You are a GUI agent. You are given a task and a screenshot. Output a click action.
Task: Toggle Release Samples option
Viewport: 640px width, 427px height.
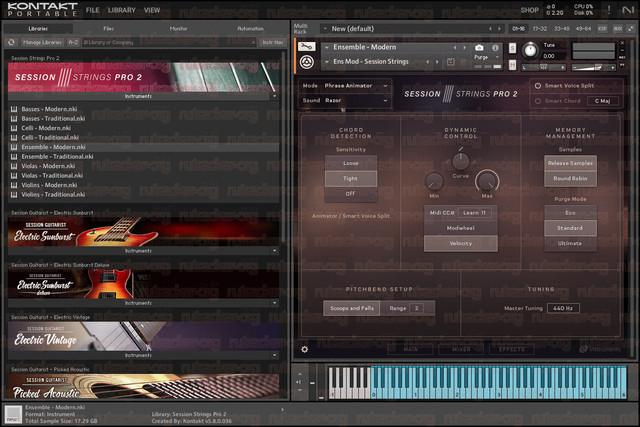pyautogui.click(x=570, y=163)
